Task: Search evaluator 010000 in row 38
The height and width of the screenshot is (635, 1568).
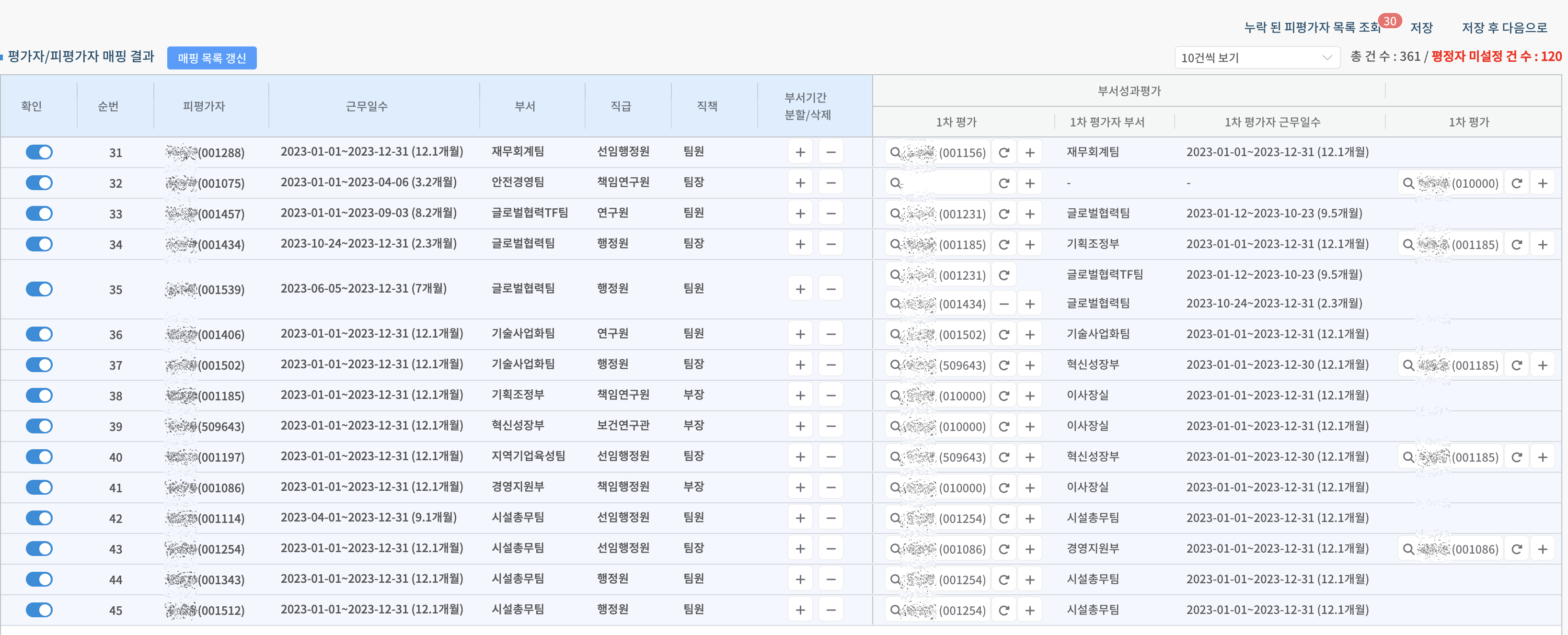Action: coord(895,396)
